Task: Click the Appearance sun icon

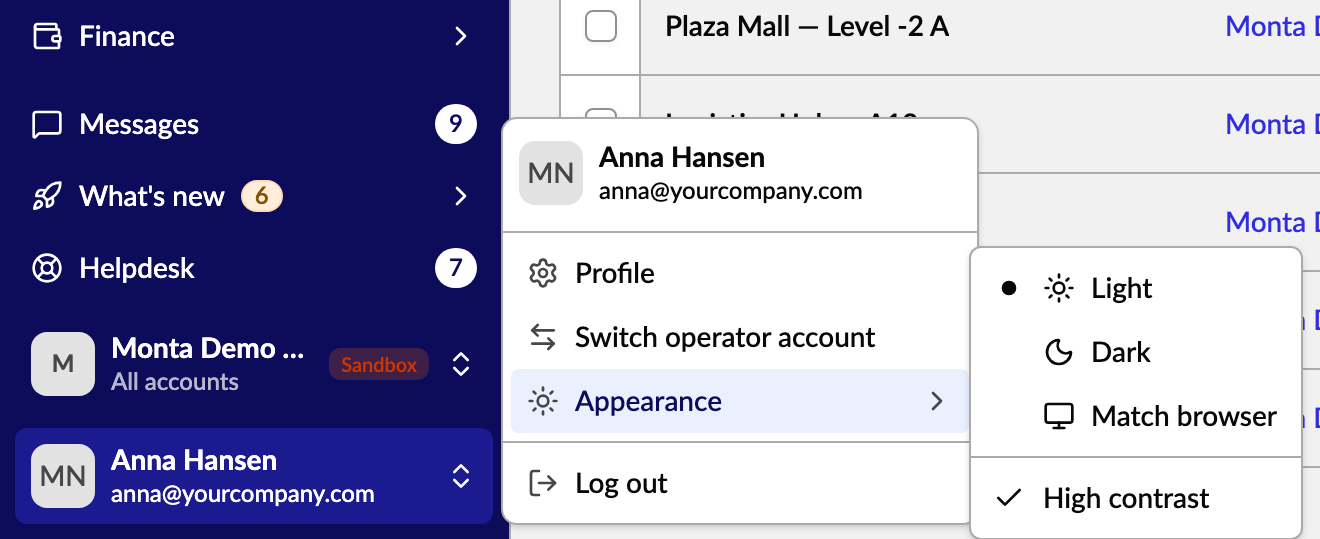Action: click(542, 401)
